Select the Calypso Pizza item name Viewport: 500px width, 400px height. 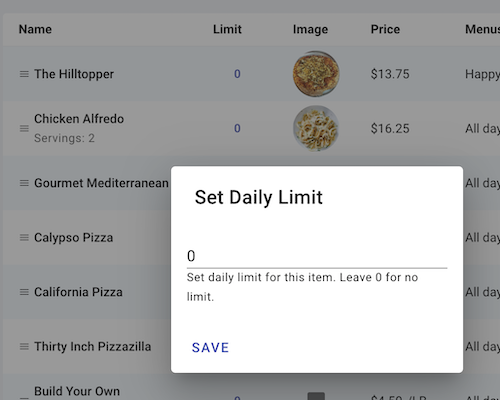[74, 237]
